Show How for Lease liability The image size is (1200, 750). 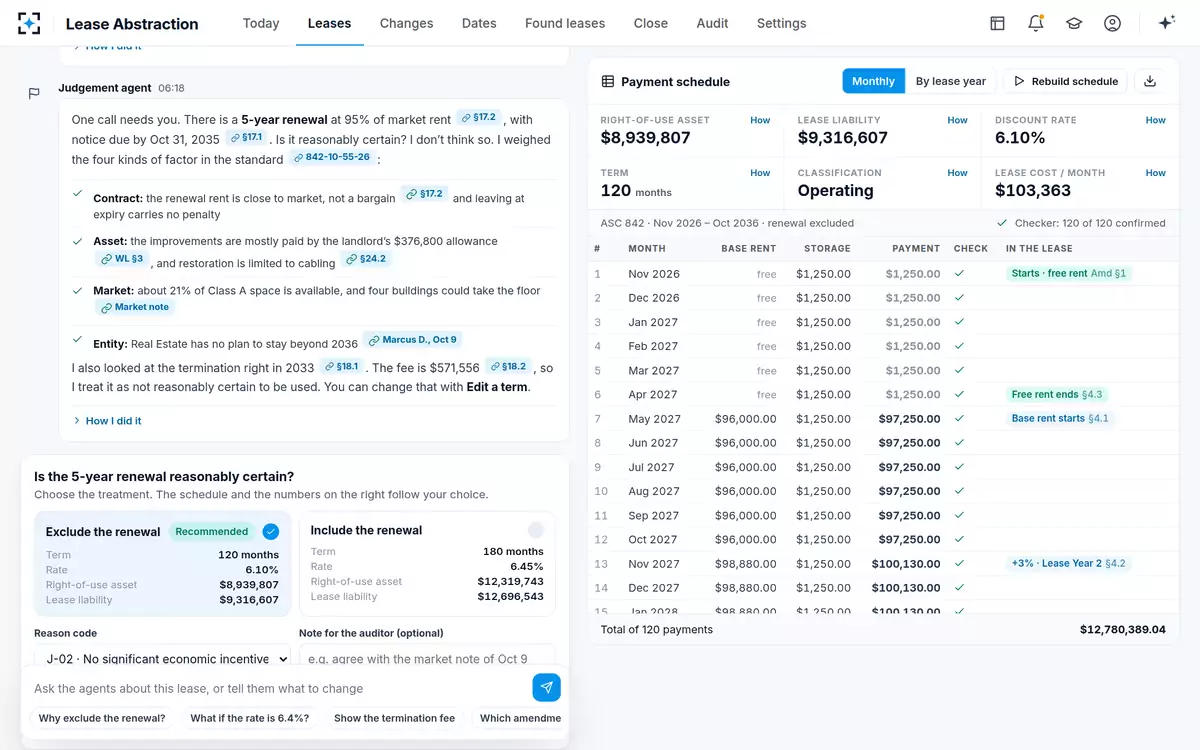click(x=957, y=120)
